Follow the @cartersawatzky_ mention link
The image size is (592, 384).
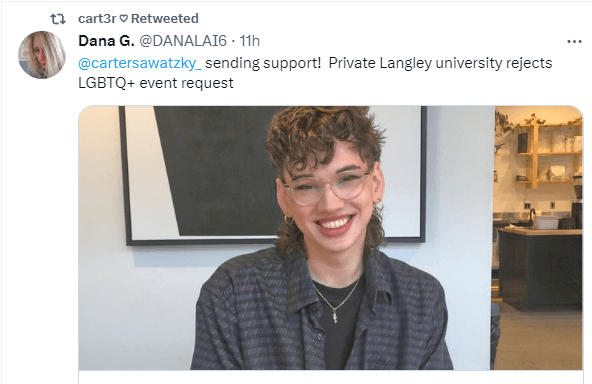click(140, 63)
